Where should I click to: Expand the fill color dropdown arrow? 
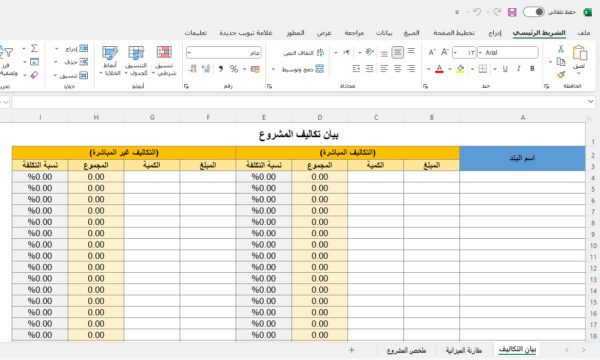[450, 69]
